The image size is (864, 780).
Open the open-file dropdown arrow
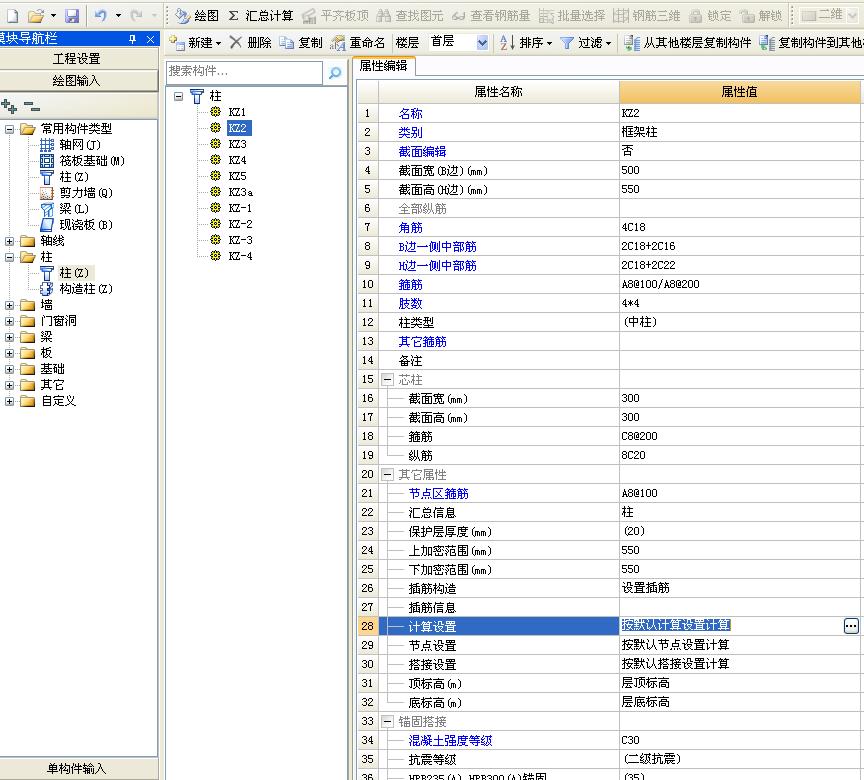point(53,15)
